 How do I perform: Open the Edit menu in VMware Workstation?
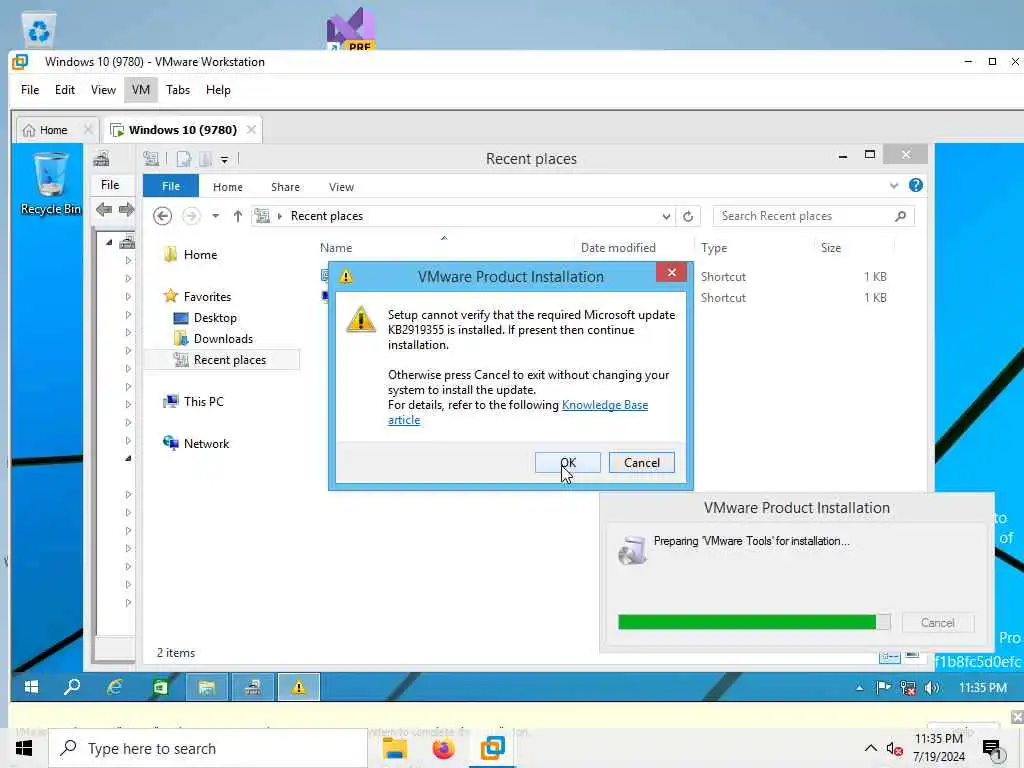click(x=65, y=90)
